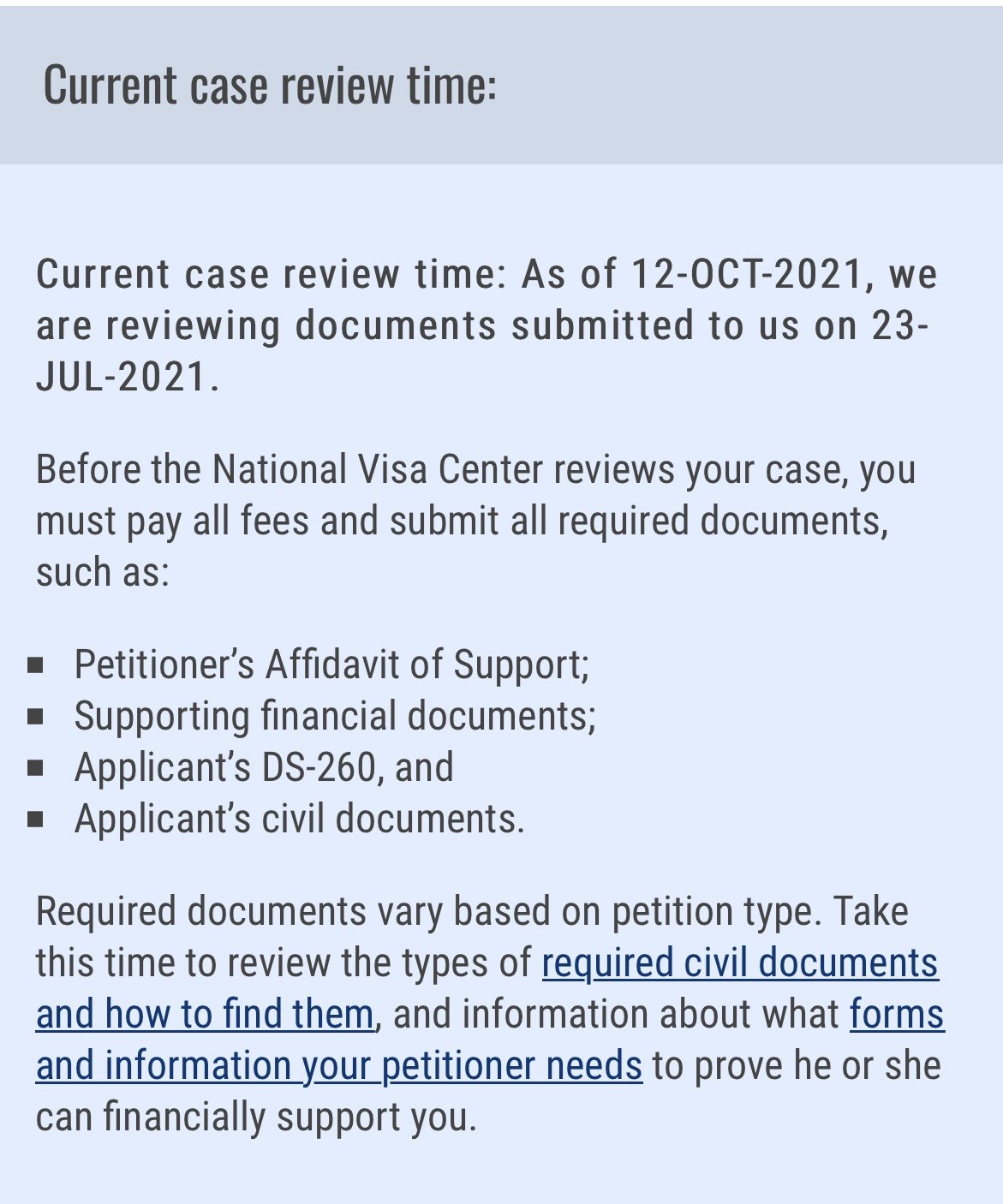Click the "Current case review time:" header bar title
Screen dimensions: 1003x1204
tap(270, 84)
